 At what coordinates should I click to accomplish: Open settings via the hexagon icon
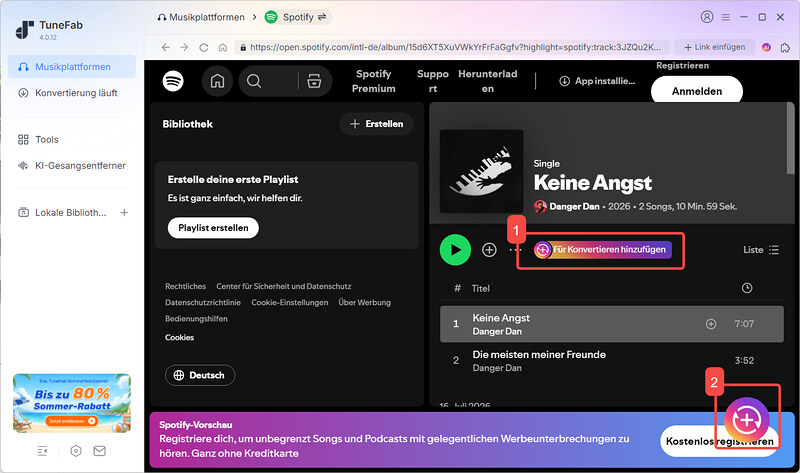pos(76,451)
